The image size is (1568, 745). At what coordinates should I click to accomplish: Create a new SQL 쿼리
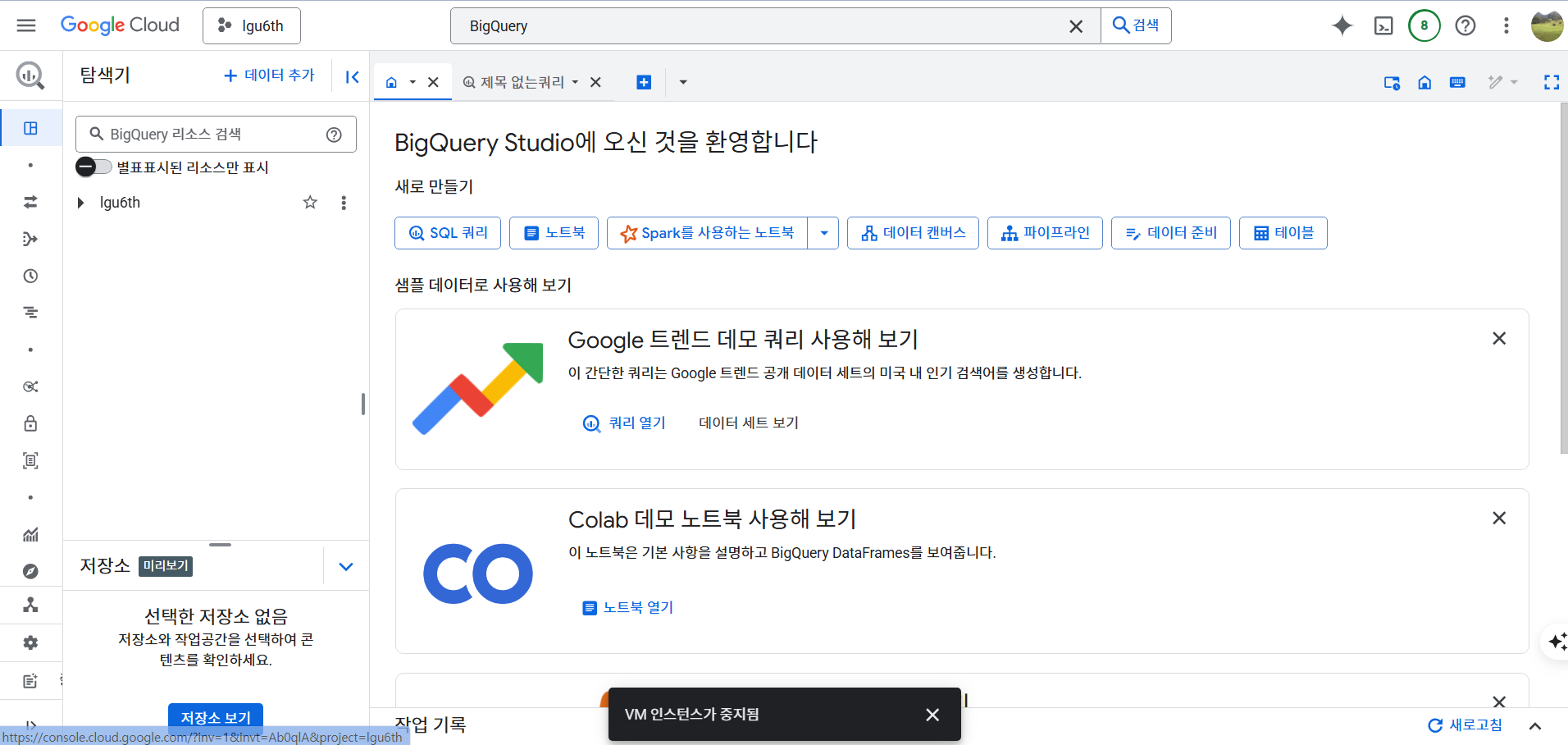coord(448,233)
